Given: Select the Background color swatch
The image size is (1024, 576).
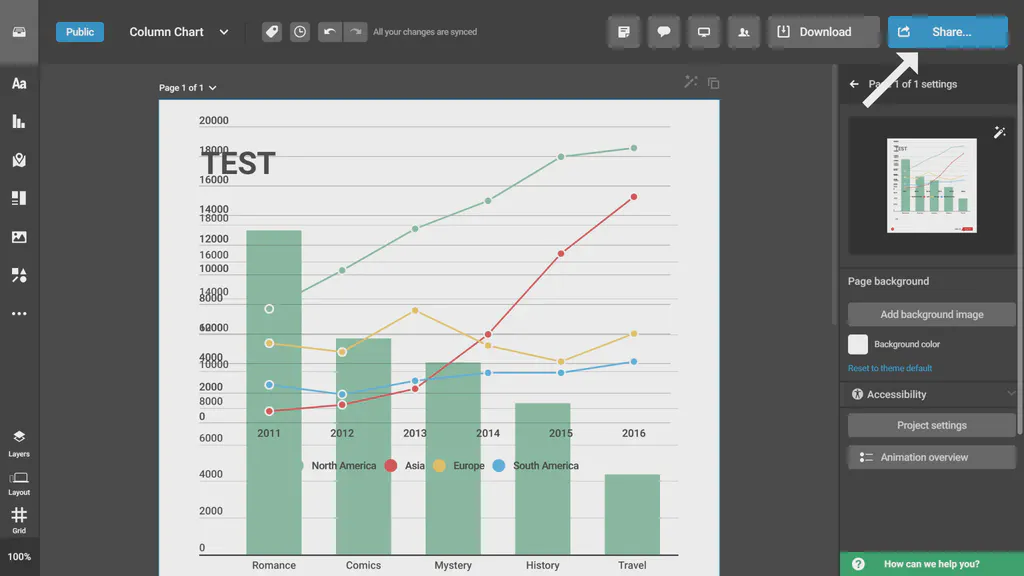Looking at the screenshot, I should pos(857,344).
